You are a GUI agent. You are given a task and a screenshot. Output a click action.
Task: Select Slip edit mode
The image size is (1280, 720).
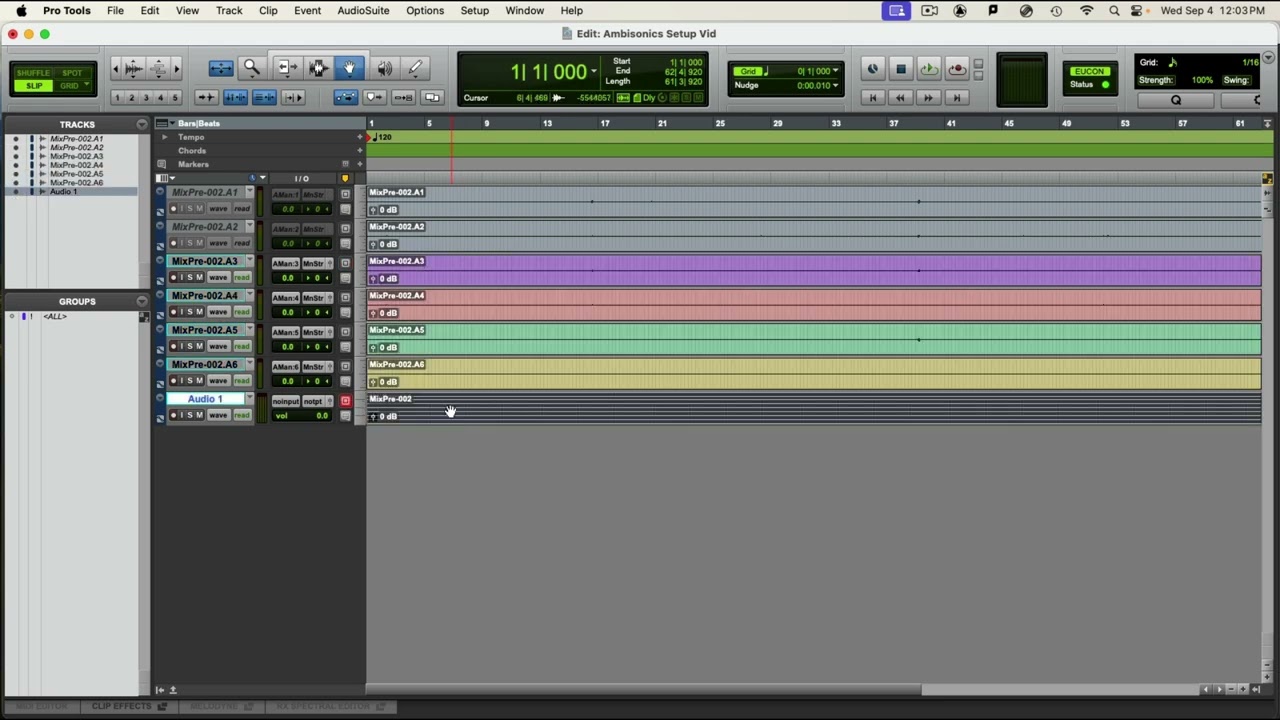pos(33,86)
